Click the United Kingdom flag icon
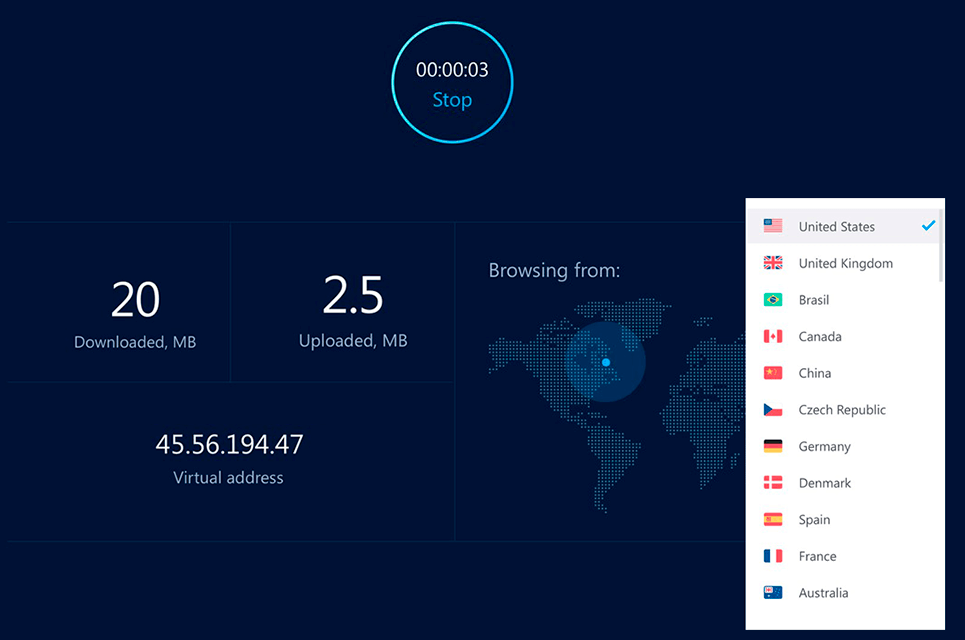Image resolution: width=965 pixels, height=640 pixels. point(773,262)
